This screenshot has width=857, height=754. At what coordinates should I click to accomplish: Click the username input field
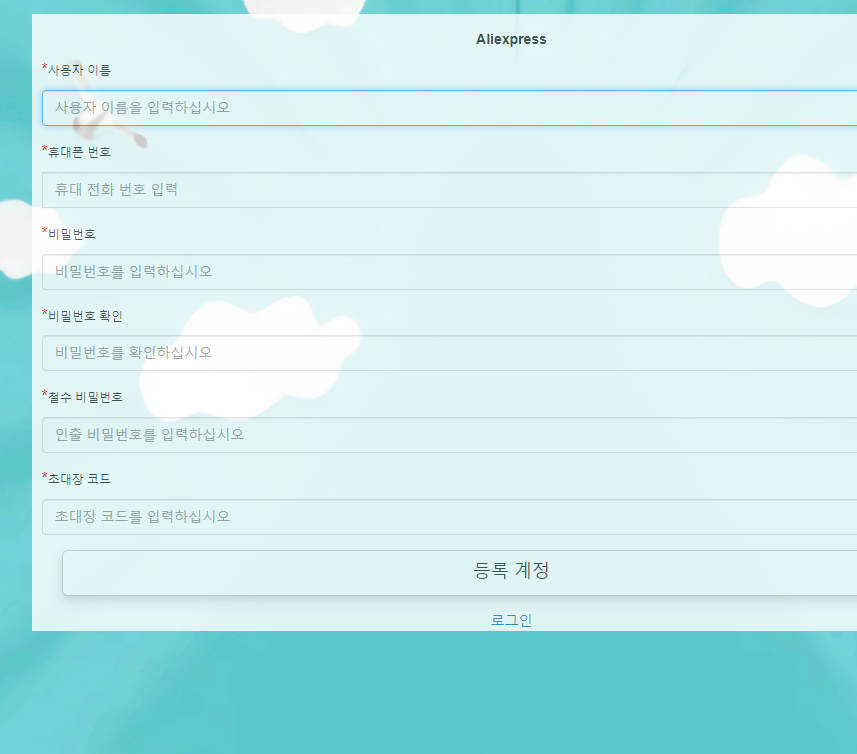coord(449,108)
